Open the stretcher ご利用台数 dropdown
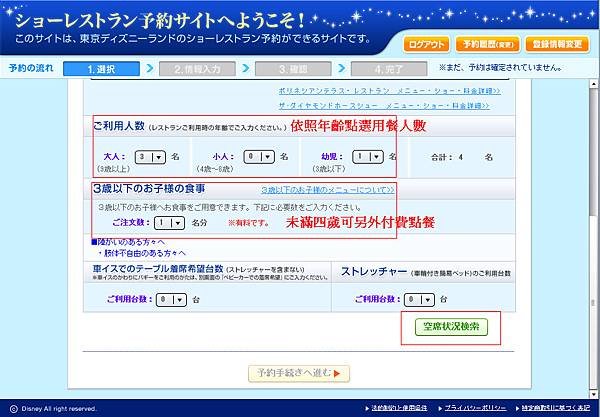Image resolution: width=600 pixels, height=417 pixels. [419, 300]
